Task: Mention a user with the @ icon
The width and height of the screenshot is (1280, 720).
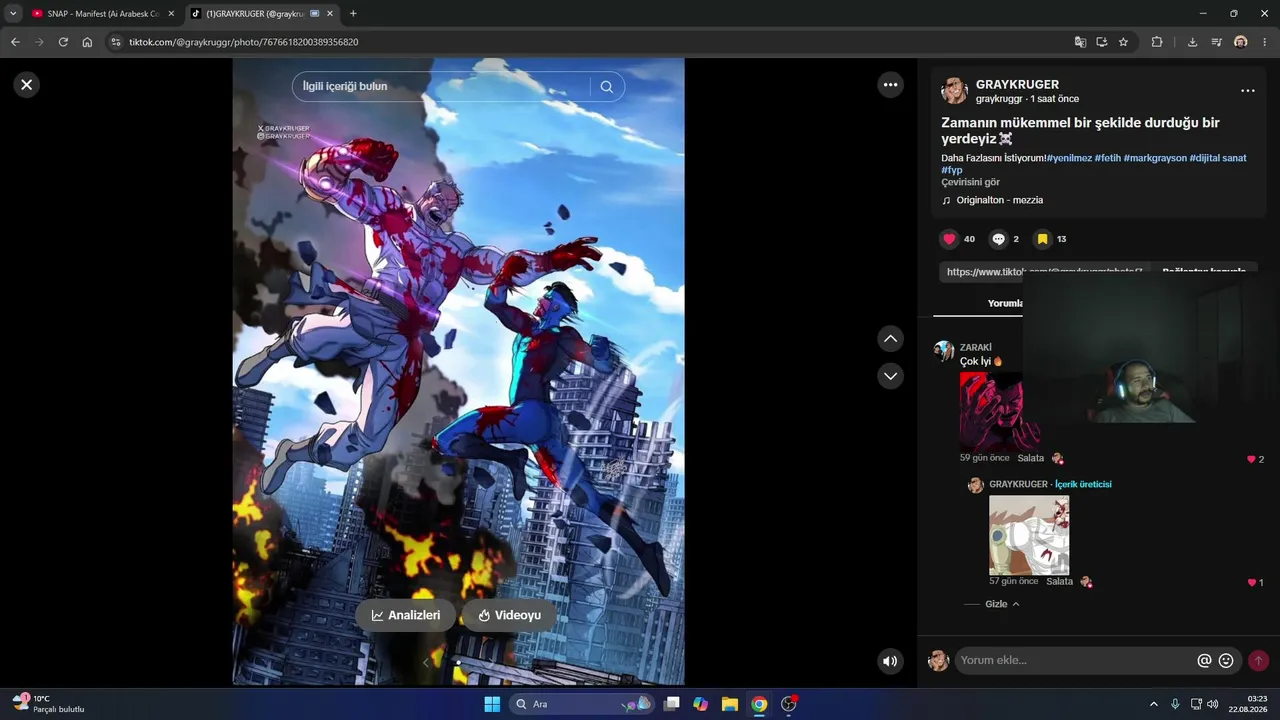Action: point(1204,660)
